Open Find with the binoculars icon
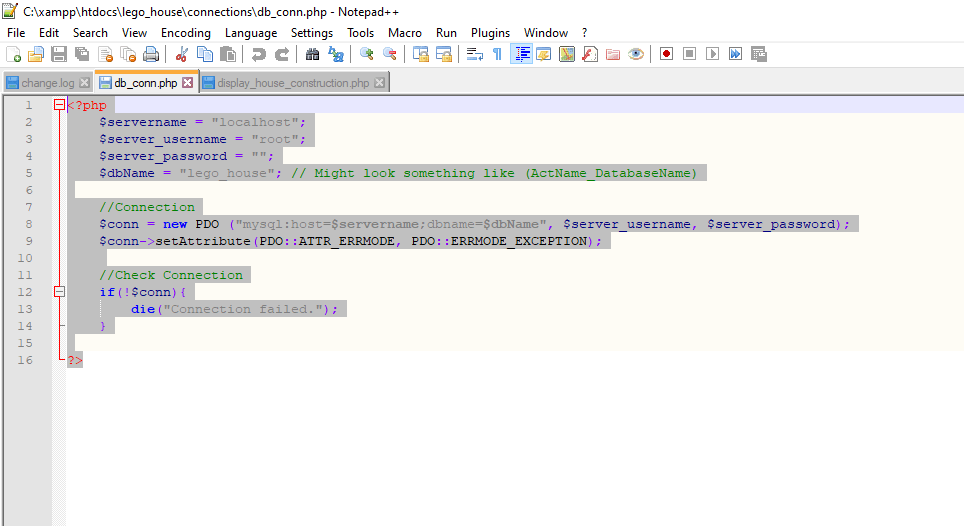The image size is (964, 526). 312,54
